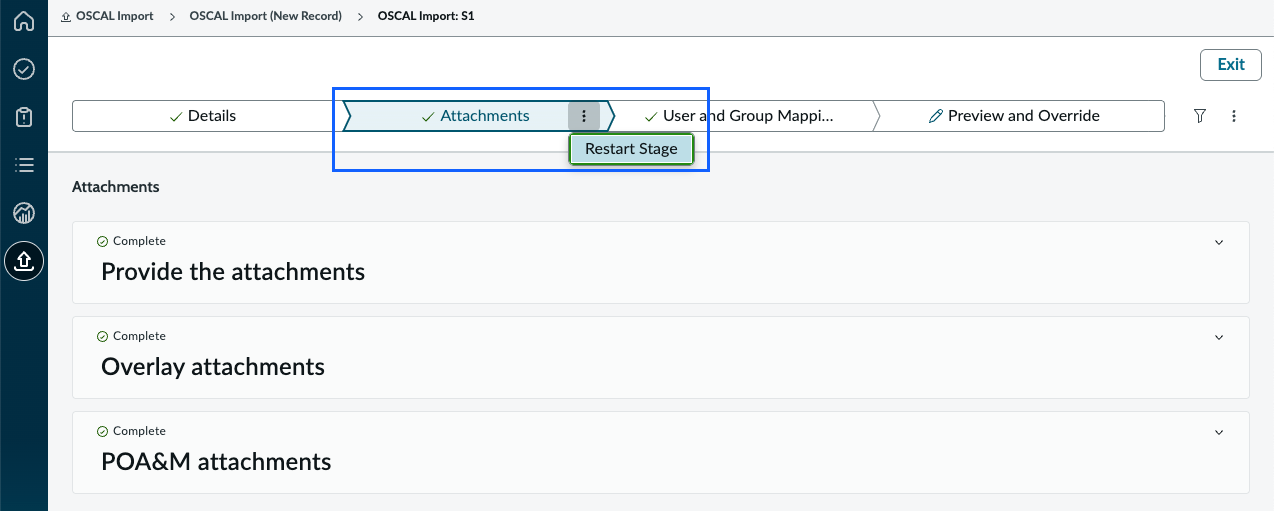Click the Attachments stage kebab menu
1274x511 pixels.
click(x=584, y=116)
